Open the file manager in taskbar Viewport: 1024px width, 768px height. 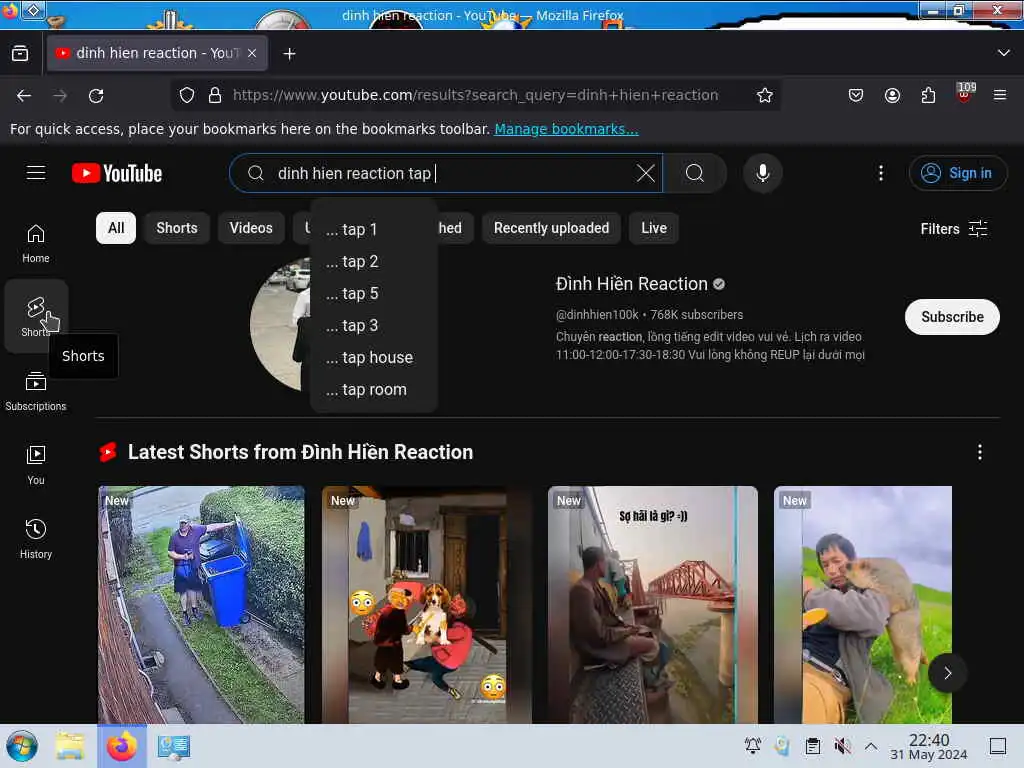tap(70, 746)
